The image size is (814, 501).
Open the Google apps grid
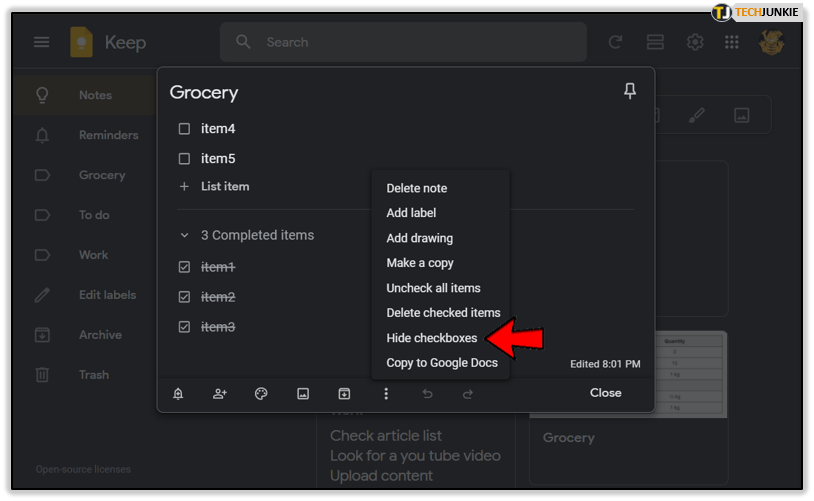point(732,42)
